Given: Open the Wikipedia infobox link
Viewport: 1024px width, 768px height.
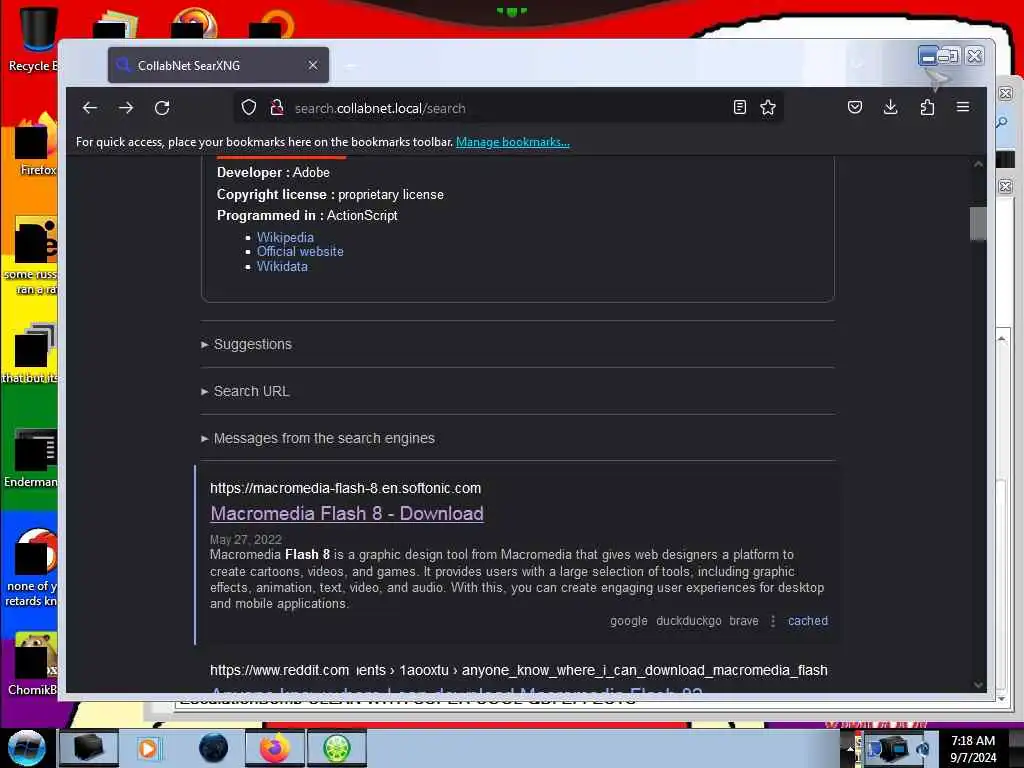Looking at the screenshot, I should pyautogui.click(x=285, y=237).
